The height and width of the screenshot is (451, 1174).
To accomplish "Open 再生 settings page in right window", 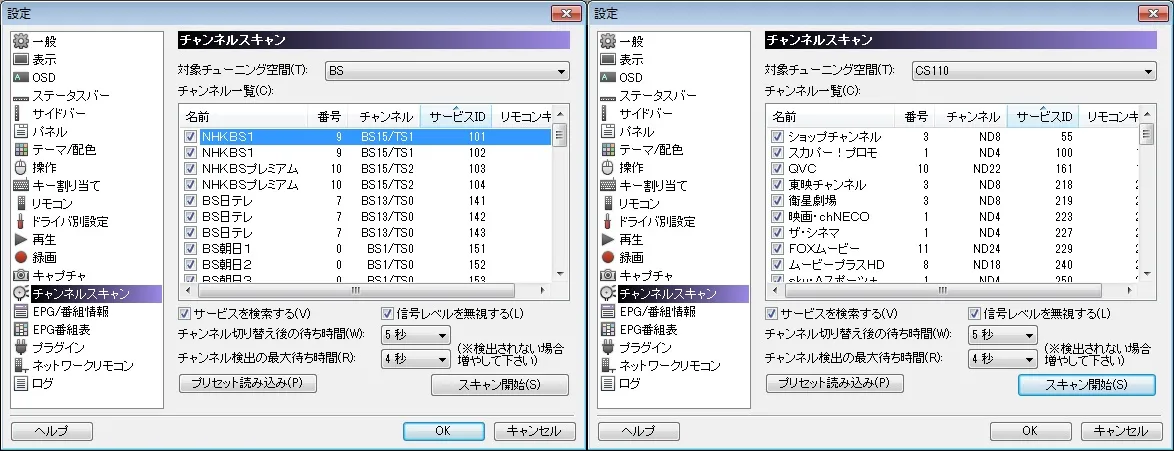I will 631,239.
